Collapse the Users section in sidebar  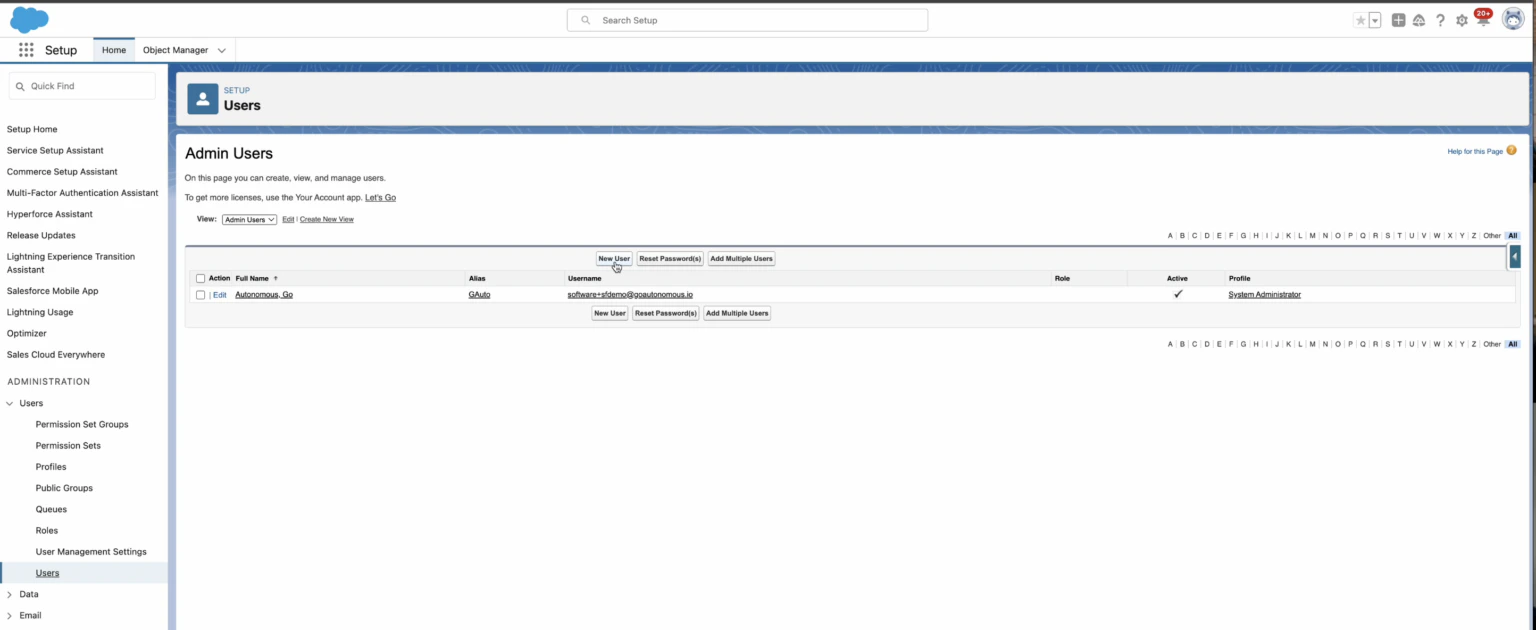pyautogui.click(x=10, y=403)
